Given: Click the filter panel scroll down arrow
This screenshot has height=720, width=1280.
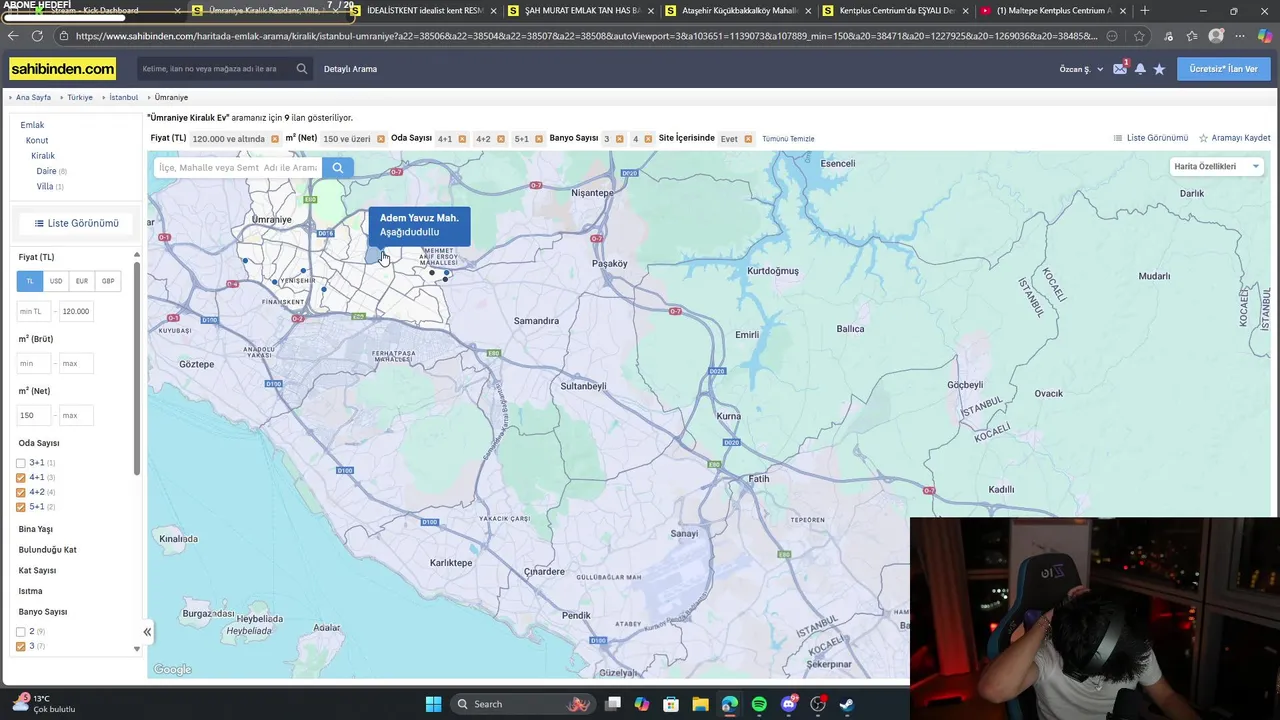Looking at the screenshot, I should click(x=137, y=649).
